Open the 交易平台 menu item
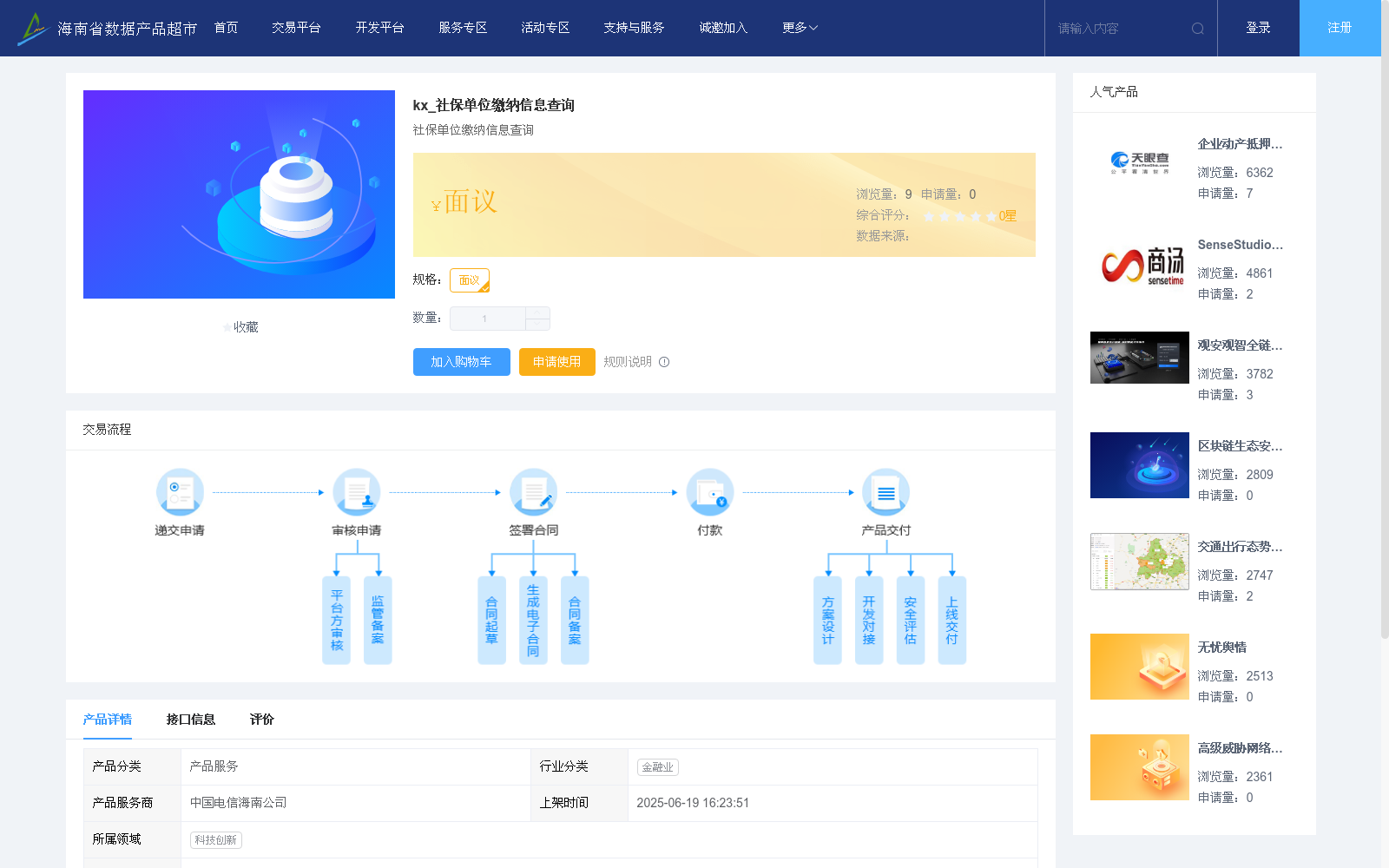This screenshot has height=868, width=1389. pos(297,28)
